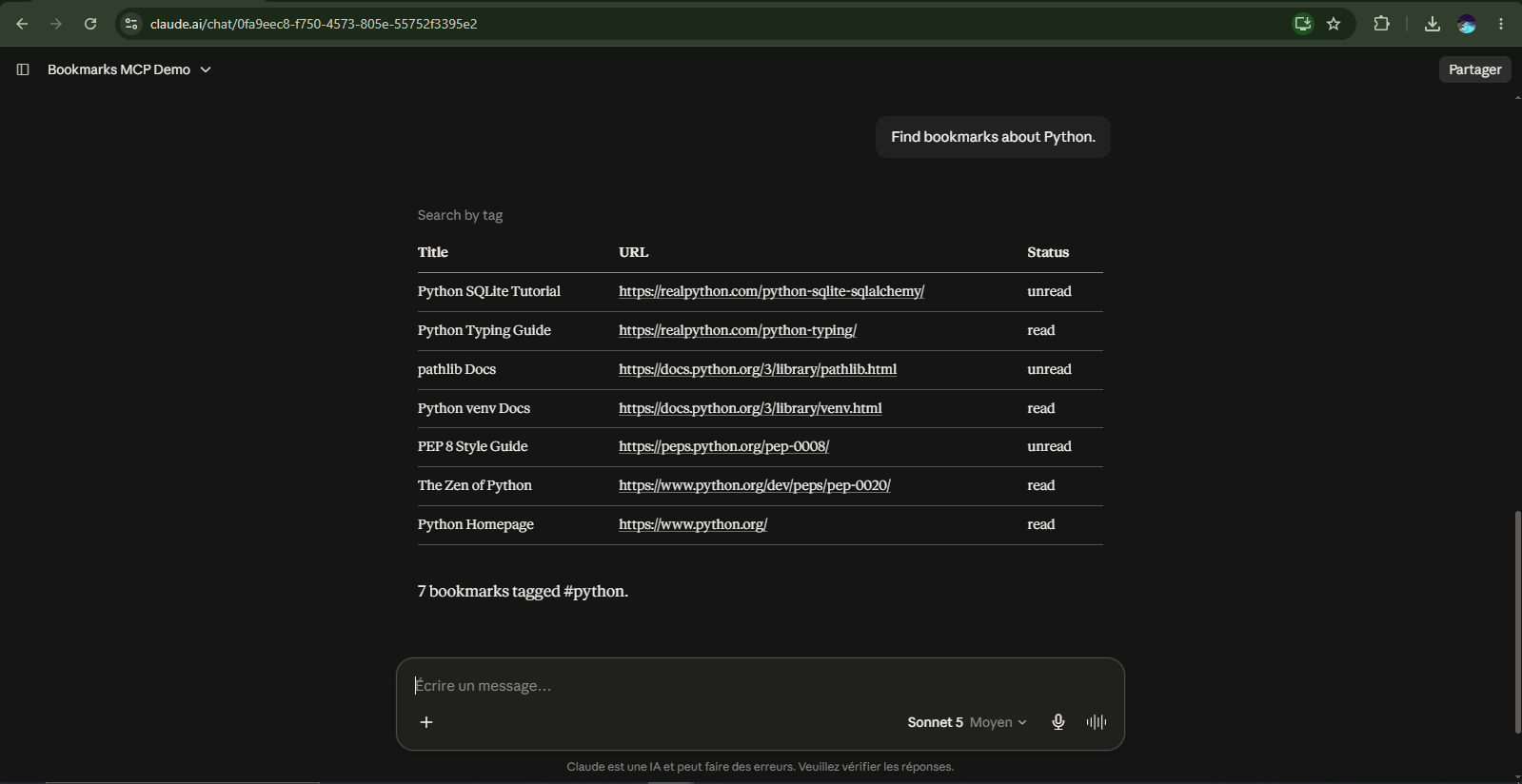This screenshot has height=784, width=1522.
Task: Install app icon in address bar
Action: click(x=1303, y=24)
